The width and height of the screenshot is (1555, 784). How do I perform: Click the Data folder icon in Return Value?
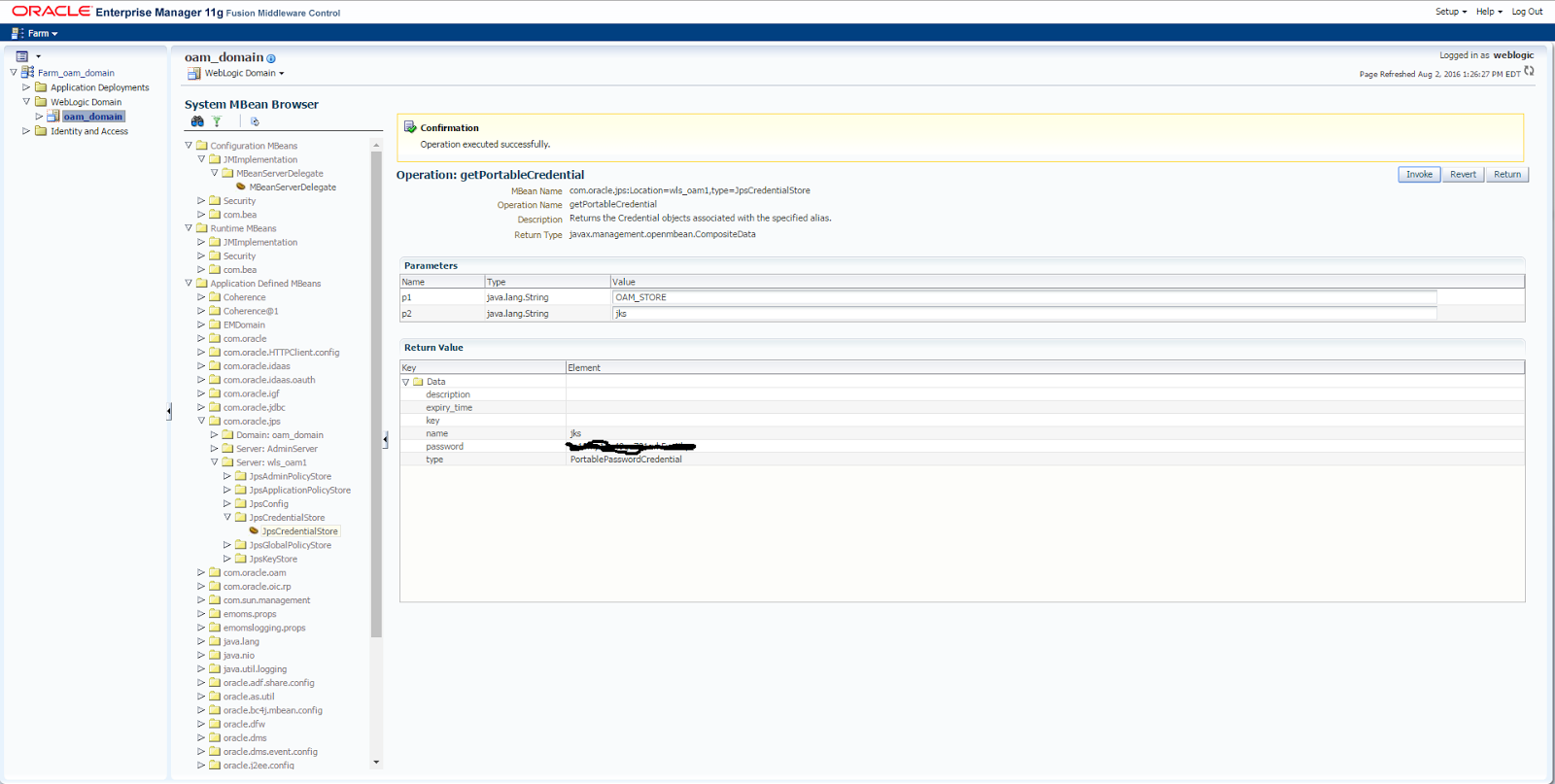419,382
